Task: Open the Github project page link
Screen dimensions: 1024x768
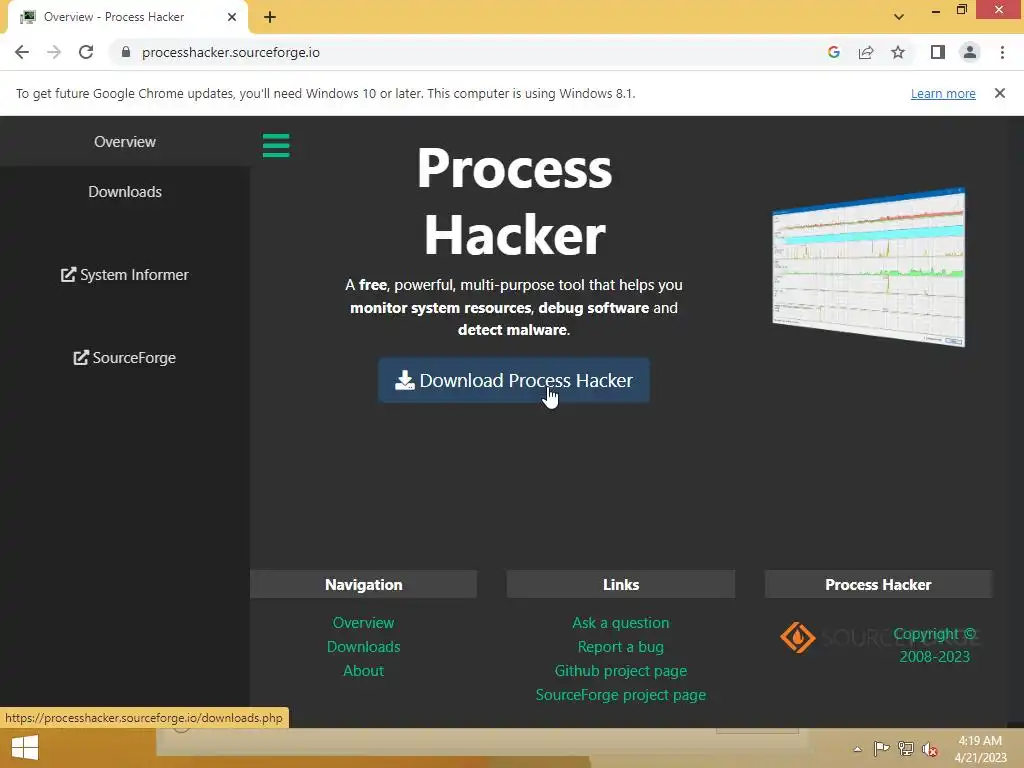Action: tap(620, 671)
